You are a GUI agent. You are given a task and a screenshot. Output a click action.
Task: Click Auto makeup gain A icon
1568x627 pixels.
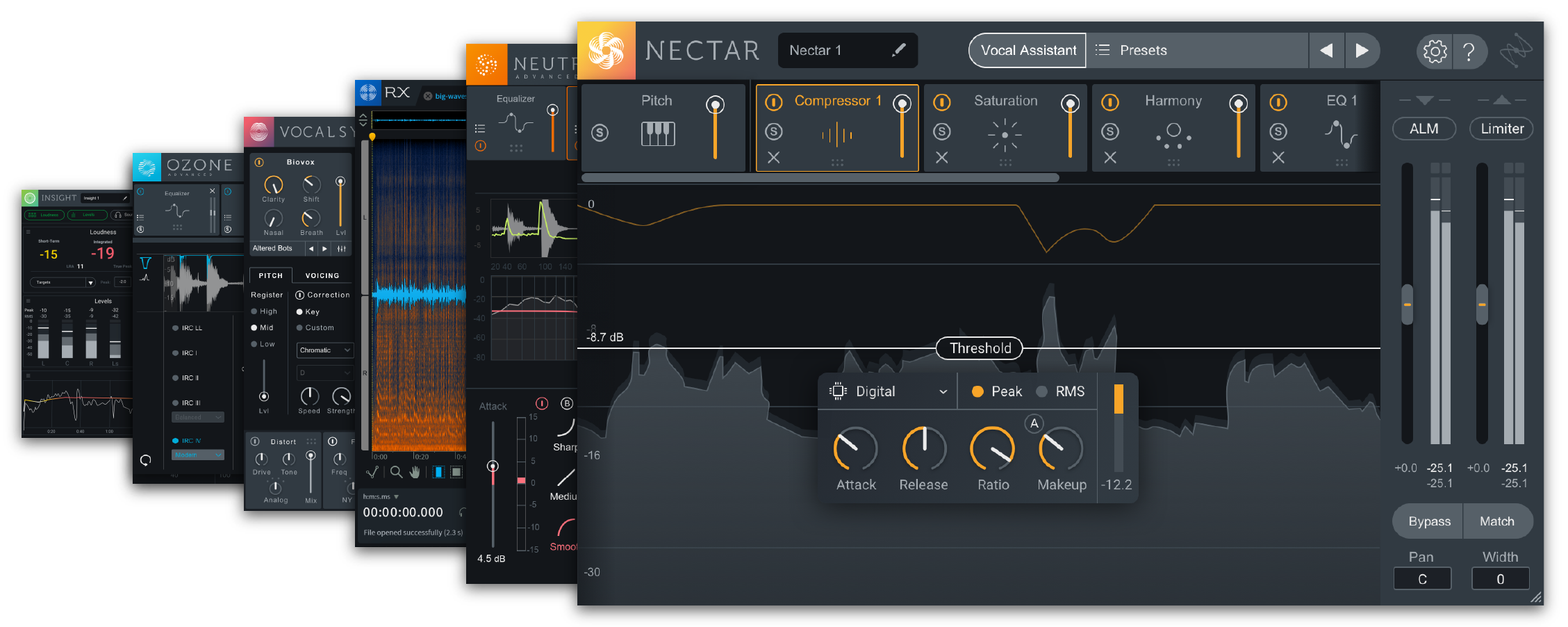click(x=1034, y=423)
